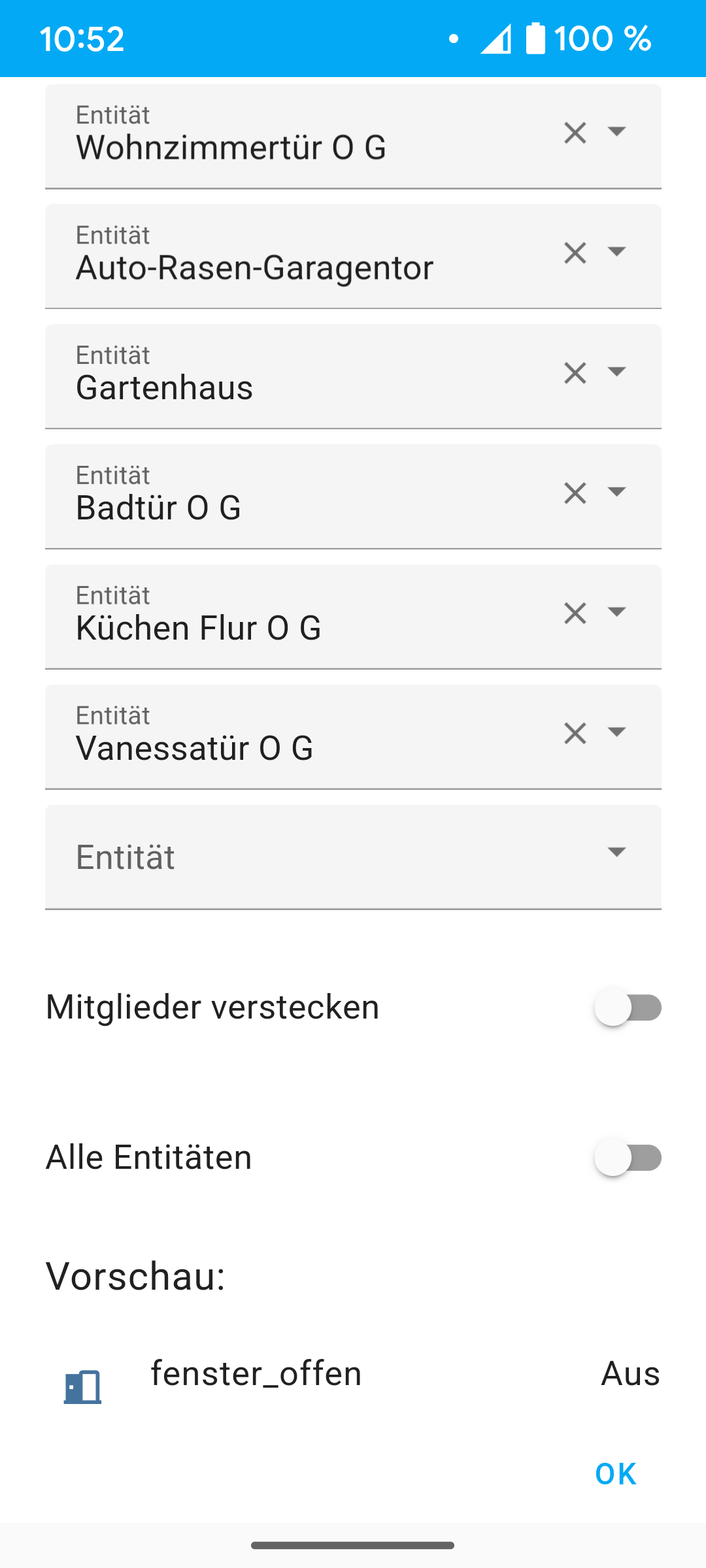Clear the Gartenhaus entity field

coord(575,373)
